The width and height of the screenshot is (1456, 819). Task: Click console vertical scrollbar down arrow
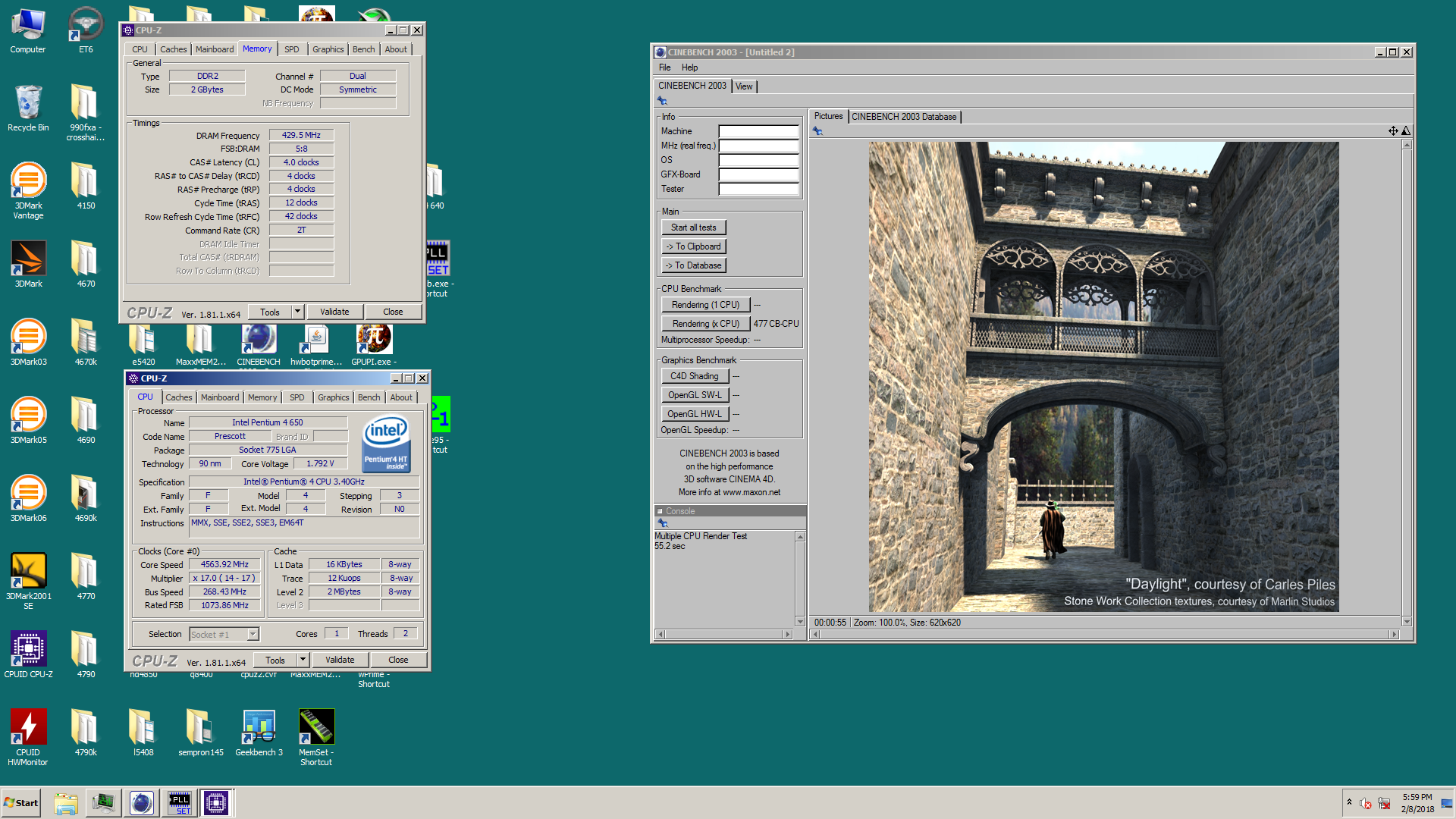(x=800, y=622)
